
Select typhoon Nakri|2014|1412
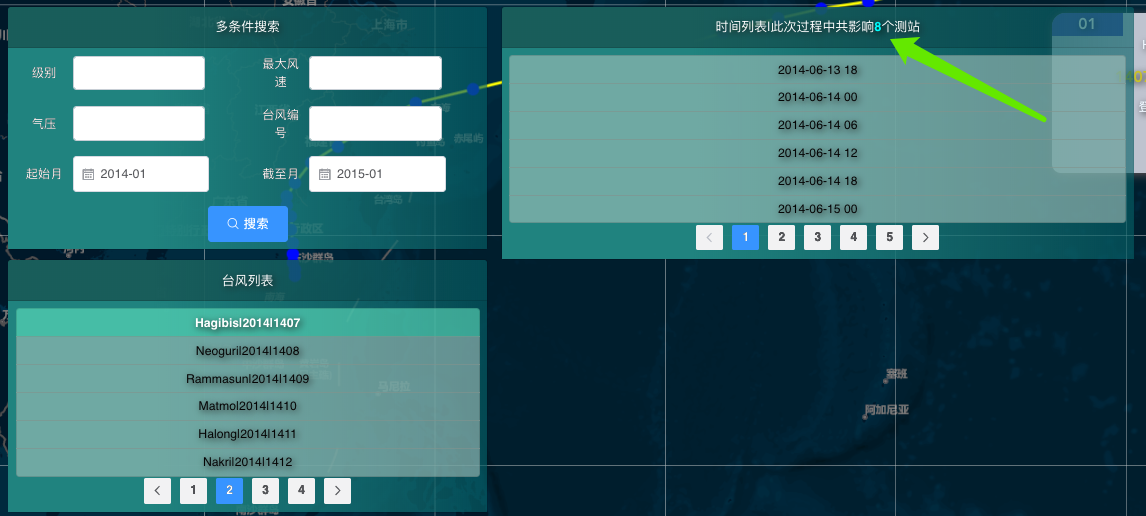(248, 462)
